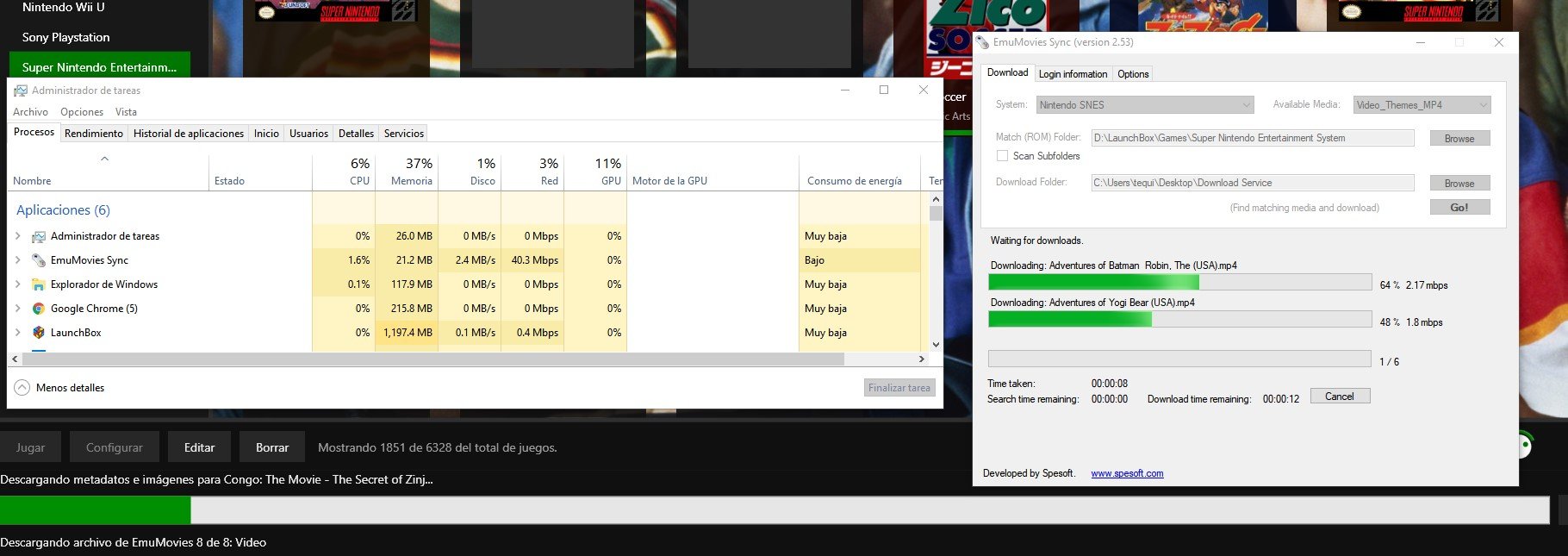Expand the Administrador de tareas process row
1568x556 pixels.
(x=18, y=236)
